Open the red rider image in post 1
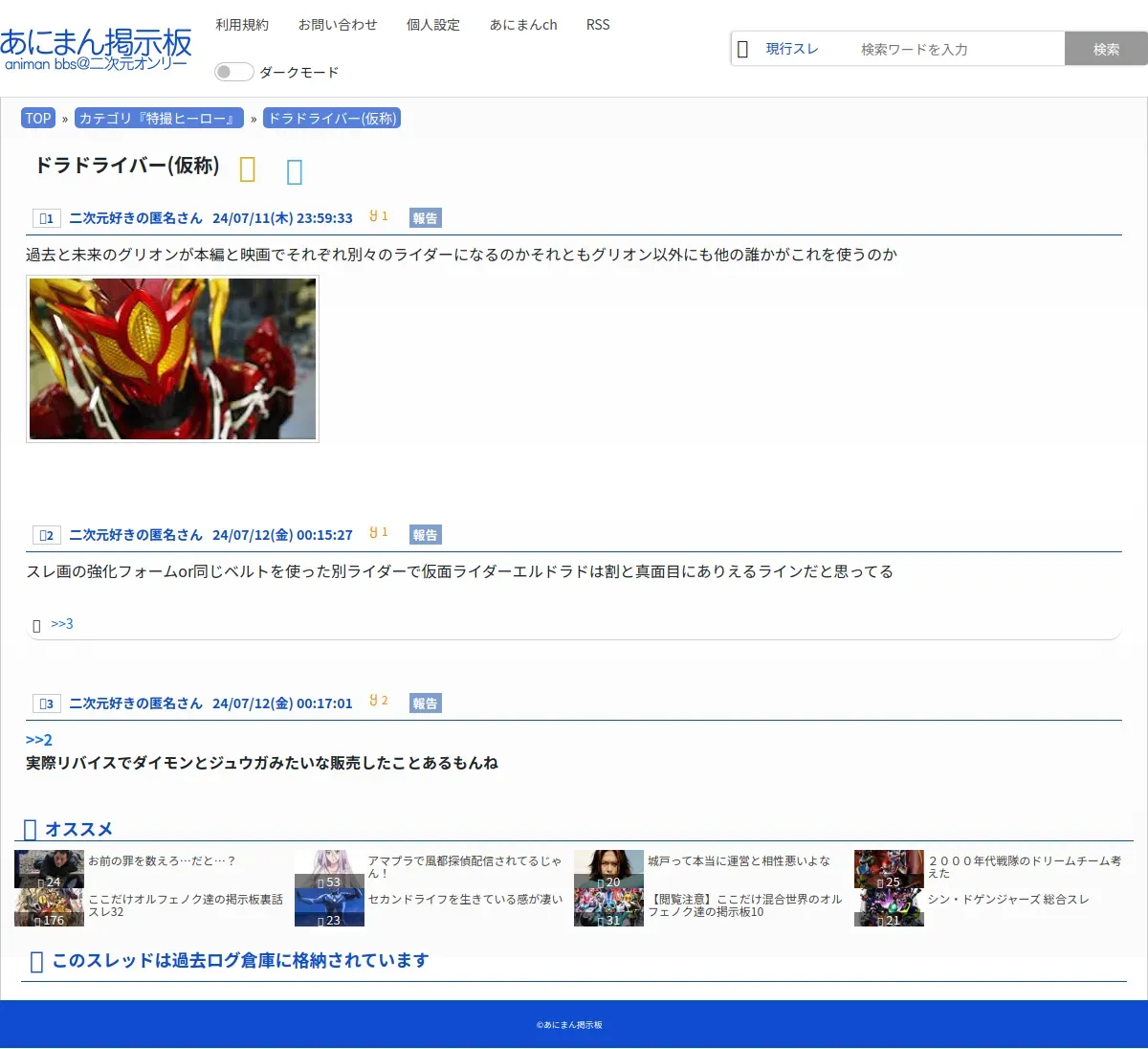Screen dimensions: 1148x1049 (x=172, y=359)
